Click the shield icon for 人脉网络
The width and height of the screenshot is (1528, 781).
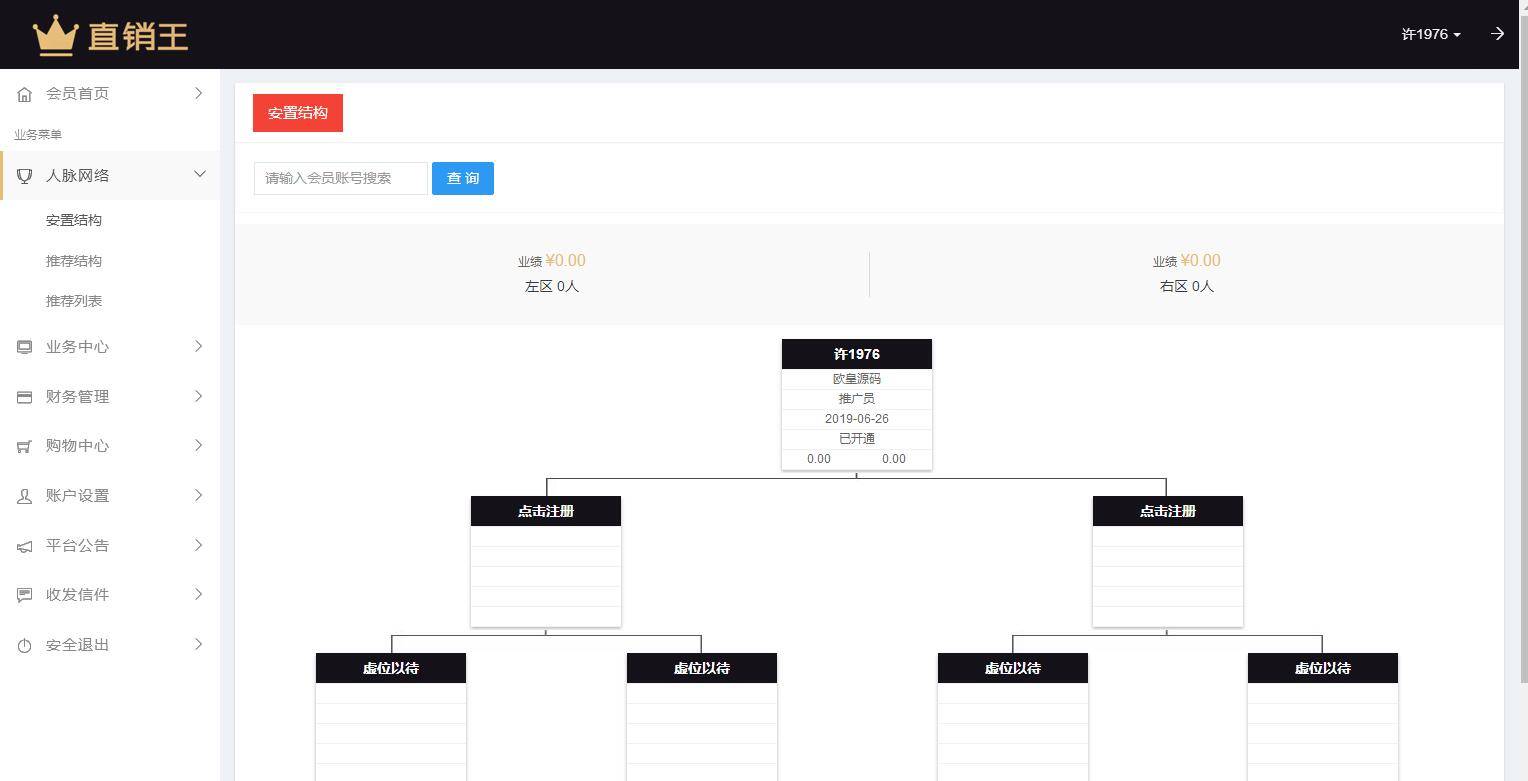[x=24, y=175]
